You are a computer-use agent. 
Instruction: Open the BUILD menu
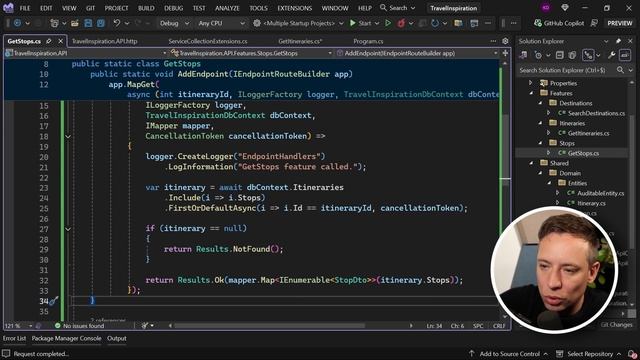coord(146,8)
